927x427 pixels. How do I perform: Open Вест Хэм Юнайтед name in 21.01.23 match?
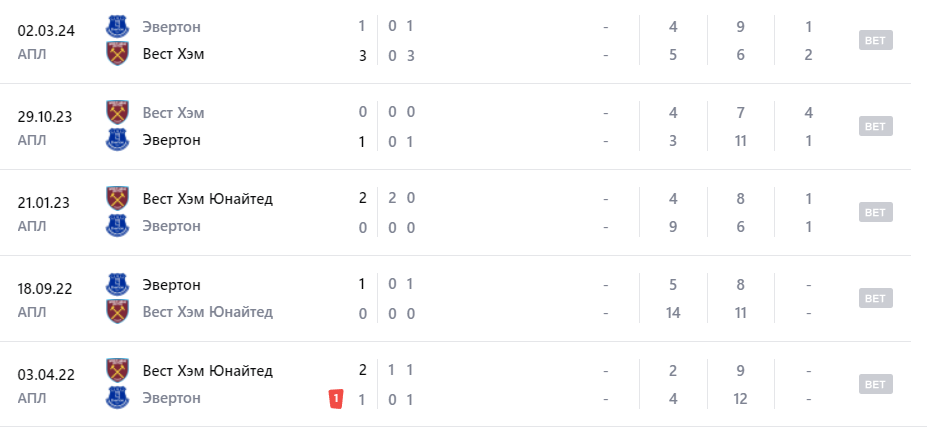[207, 198]
